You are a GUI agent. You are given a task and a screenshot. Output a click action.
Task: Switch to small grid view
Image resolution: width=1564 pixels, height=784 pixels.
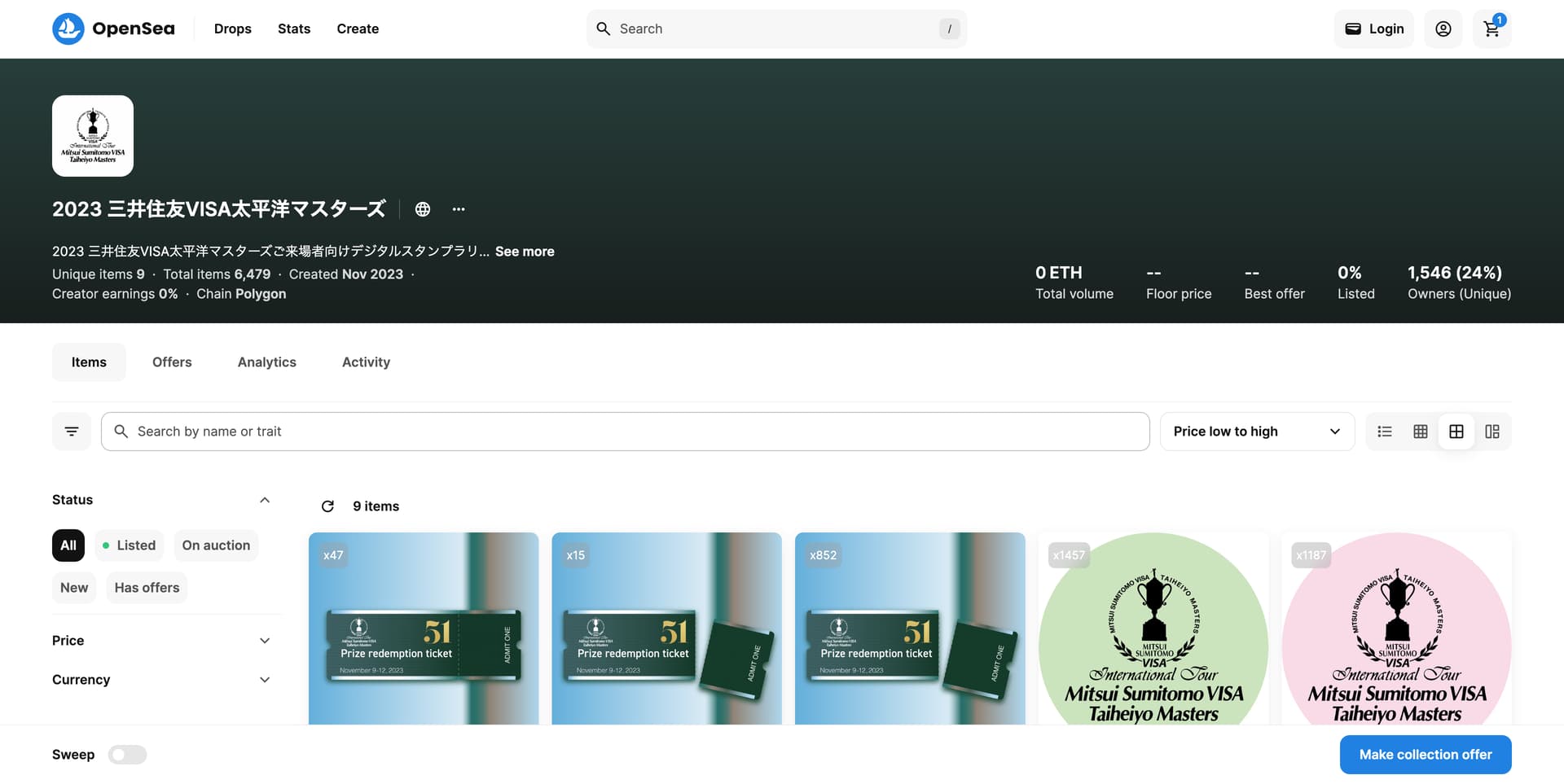pos(1421,431)
